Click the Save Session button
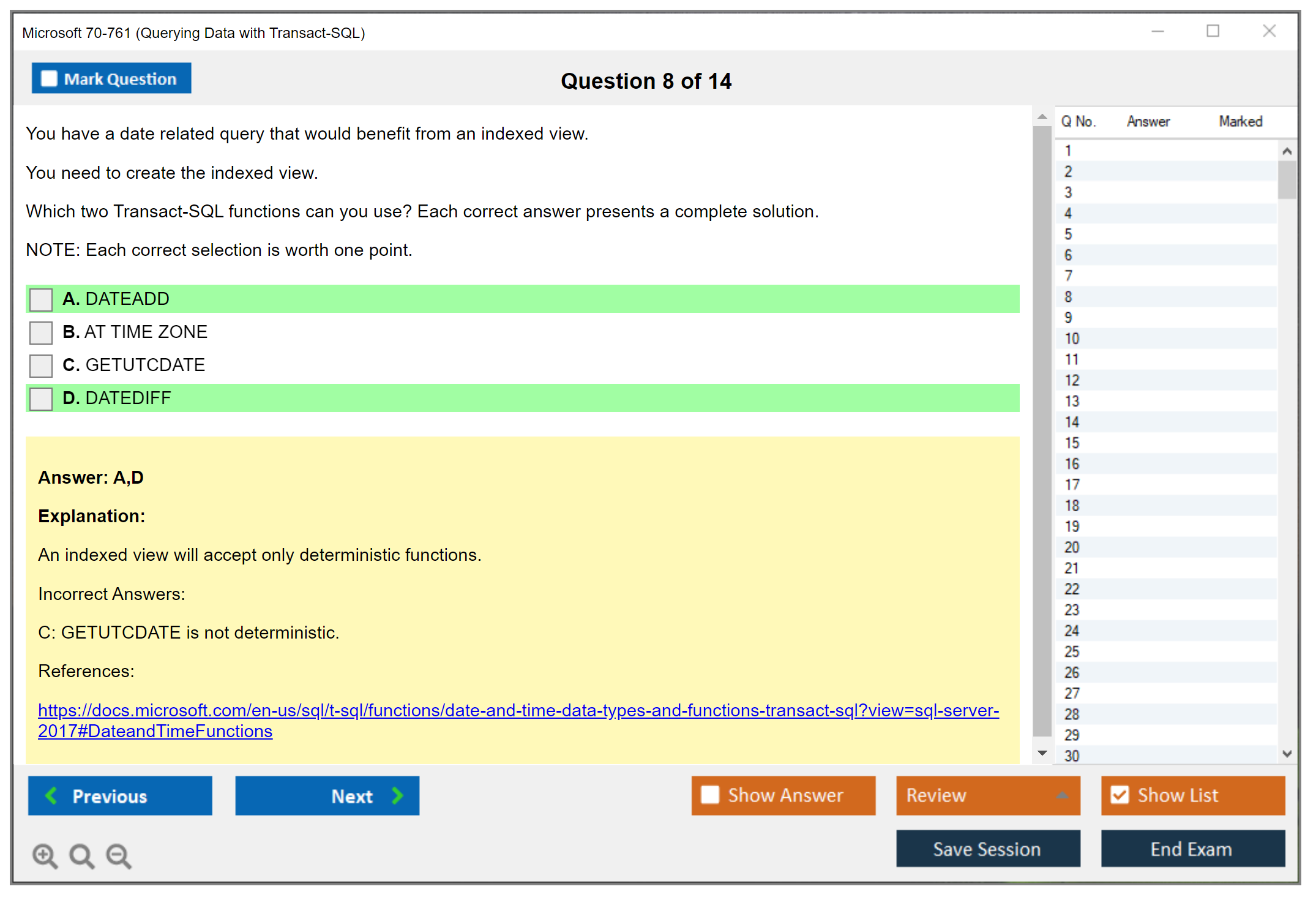 tap(987, 849)
